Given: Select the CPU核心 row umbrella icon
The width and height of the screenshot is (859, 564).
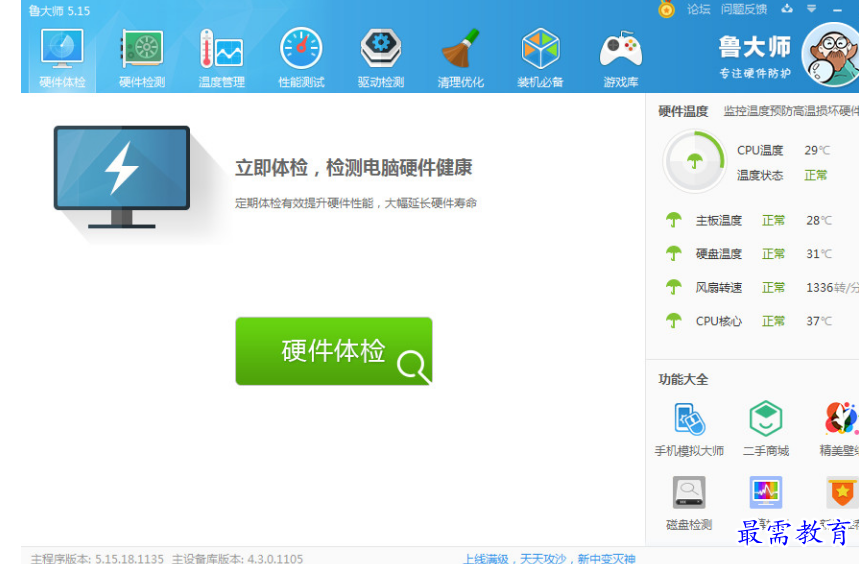Looking at the screenshot, I should coord(673,320).
